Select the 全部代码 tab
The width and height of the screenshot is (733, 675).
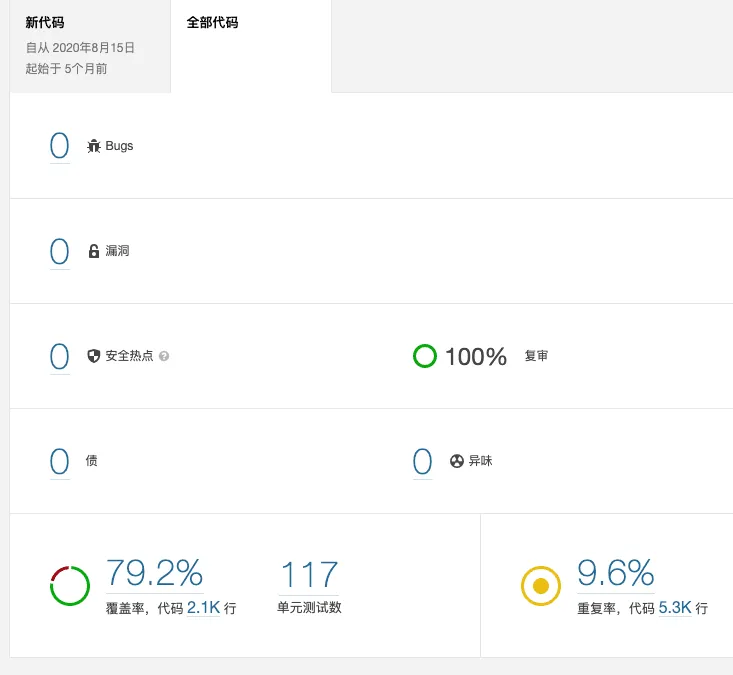251,46
